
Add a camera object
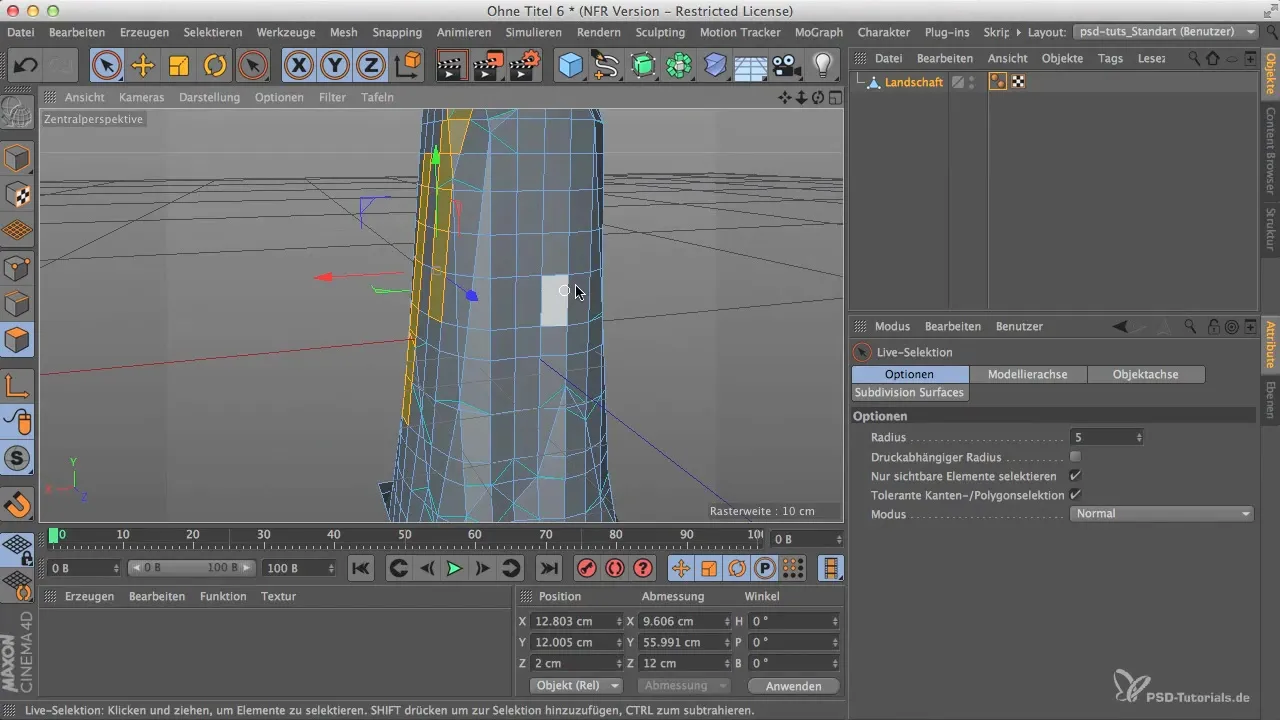click(x=787, y=66)
